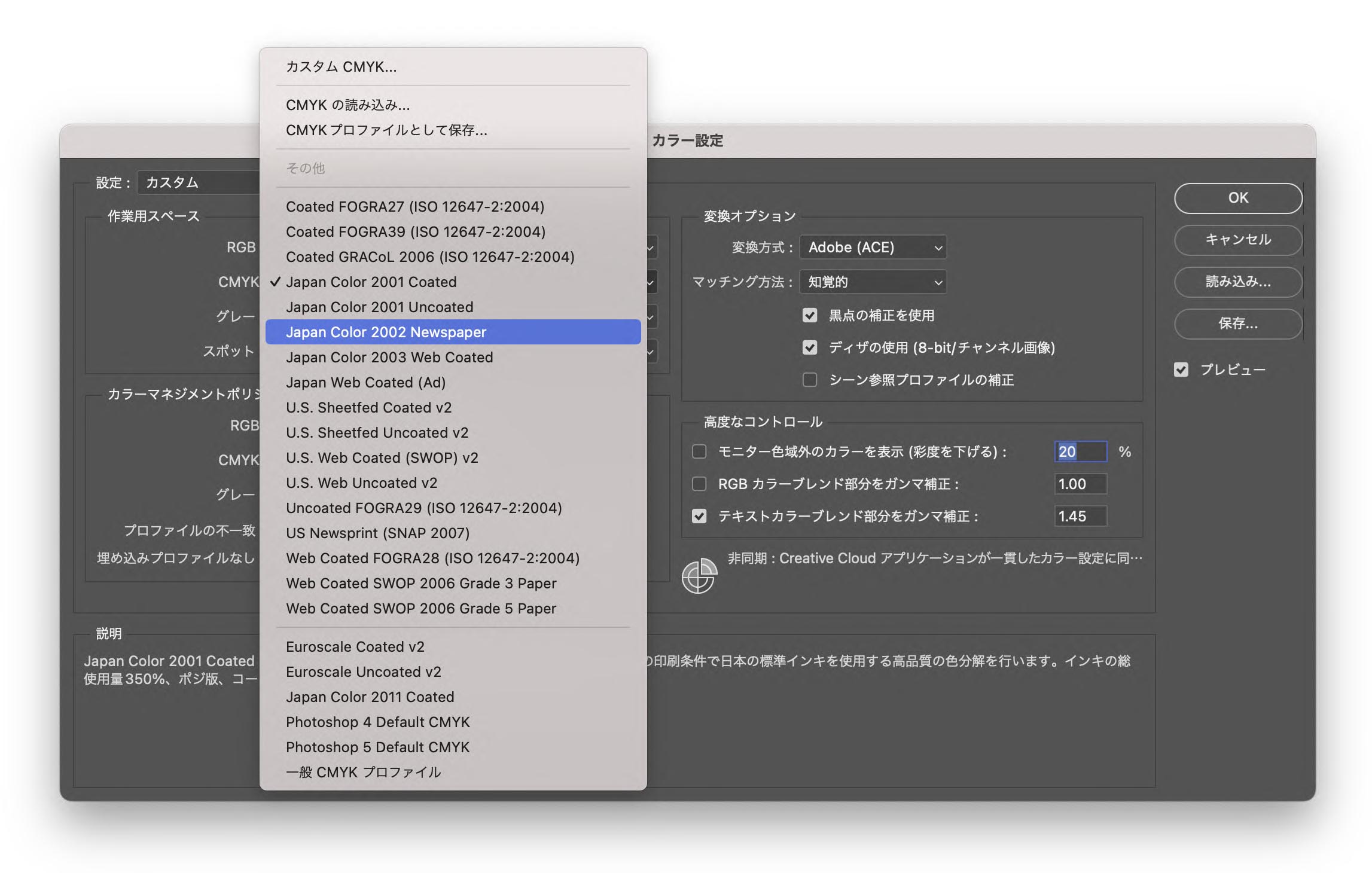
Task: Select Web Coated FOGRA28 (ISO 12647-2:2004)
Action: [453, 558]
